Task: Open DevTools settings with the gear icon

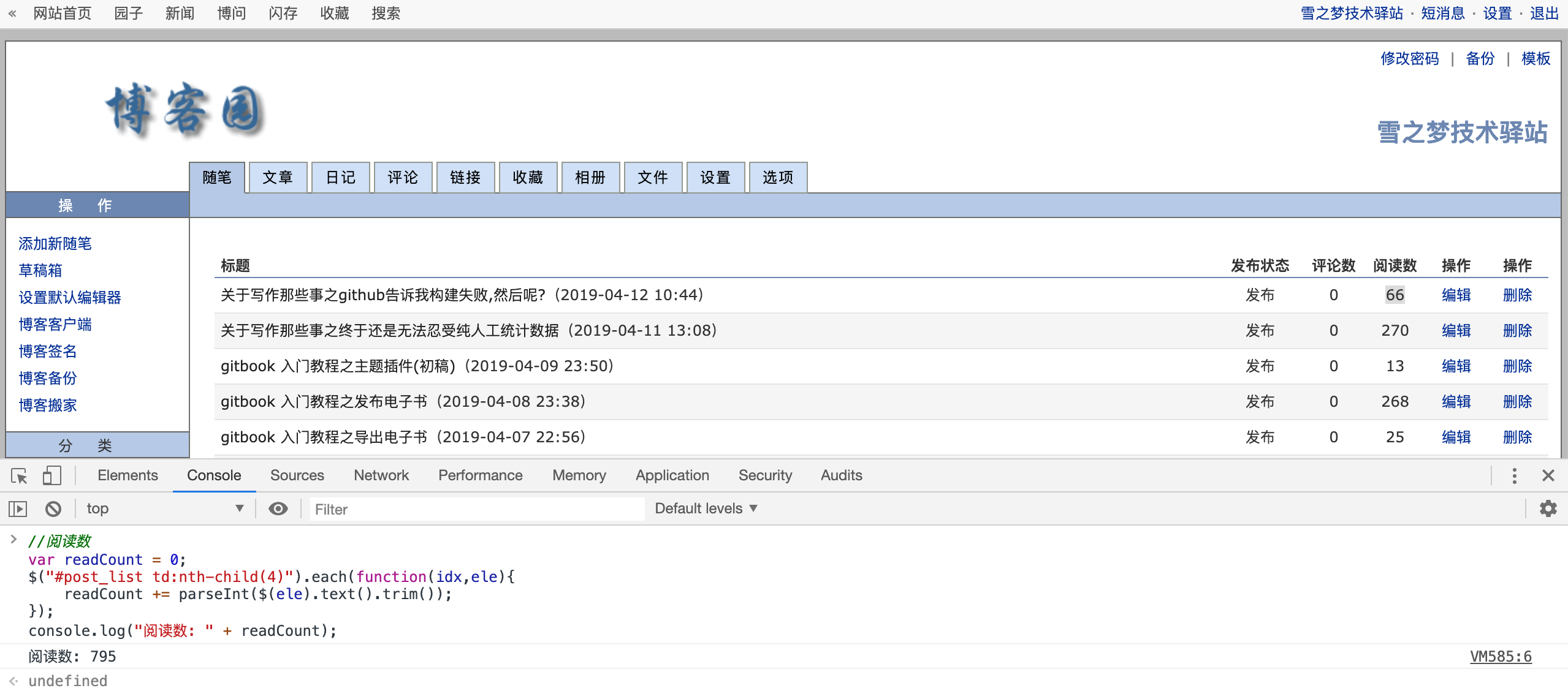Action: click(x=1549, y=508)
